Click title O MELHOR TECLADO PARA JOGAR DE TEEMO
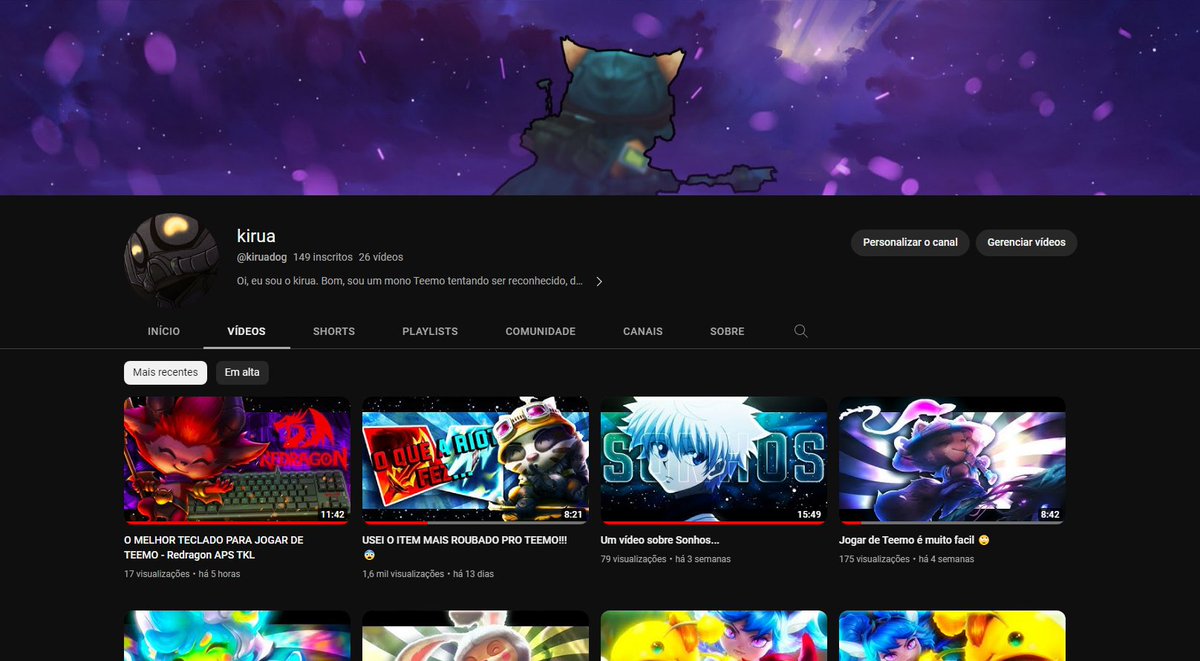The width and height of the screenshot is (1200, 661). (214, 547)
